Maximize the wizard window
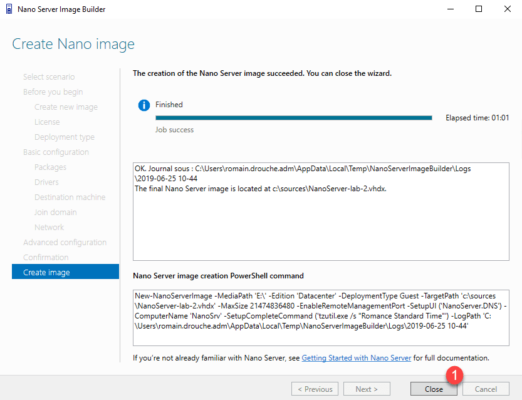The width and height of the screenshot is (522, 400). [479, 9]
